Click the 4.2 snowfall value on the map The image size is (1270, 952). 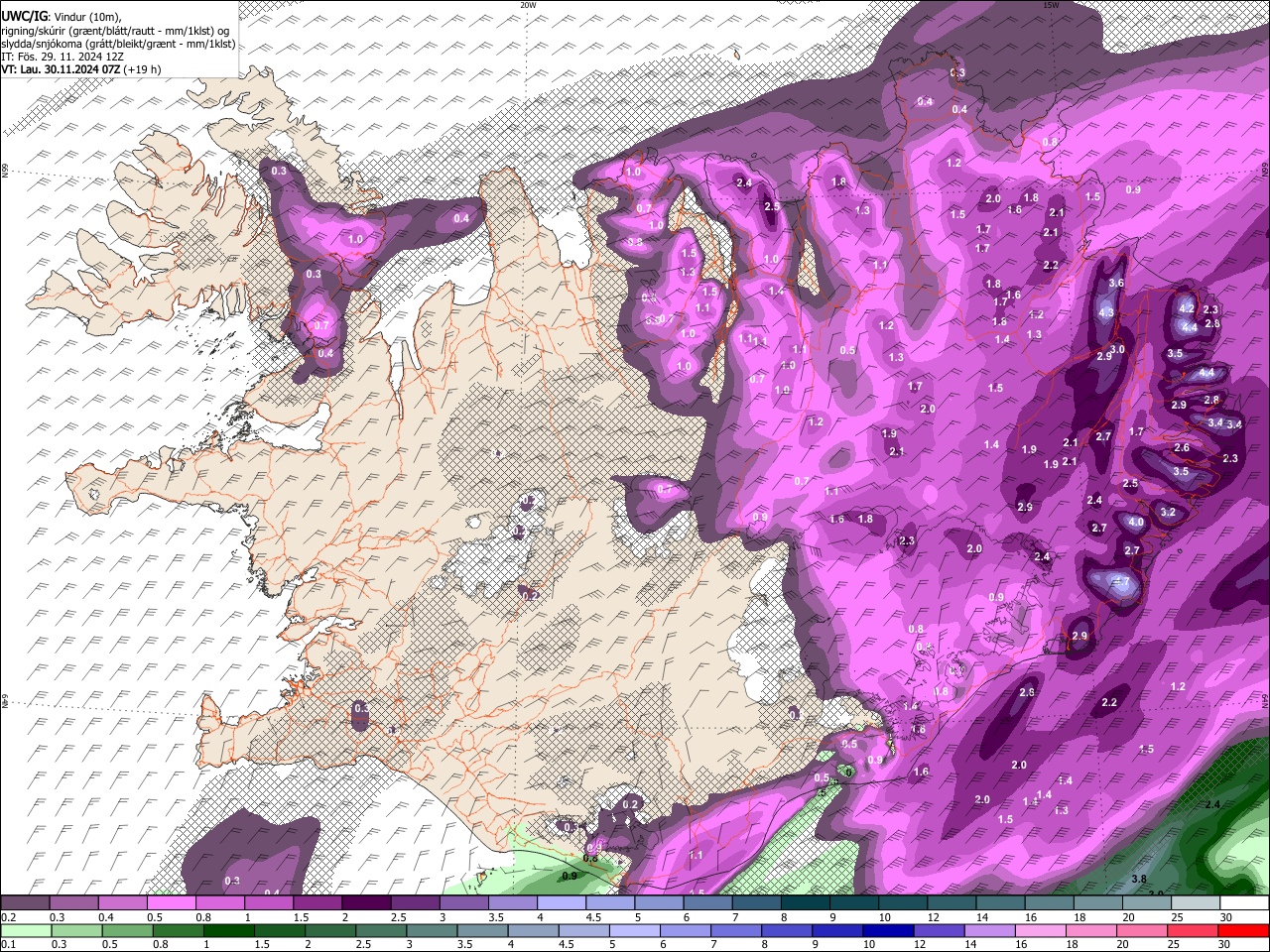click(x=1187, y=309)
